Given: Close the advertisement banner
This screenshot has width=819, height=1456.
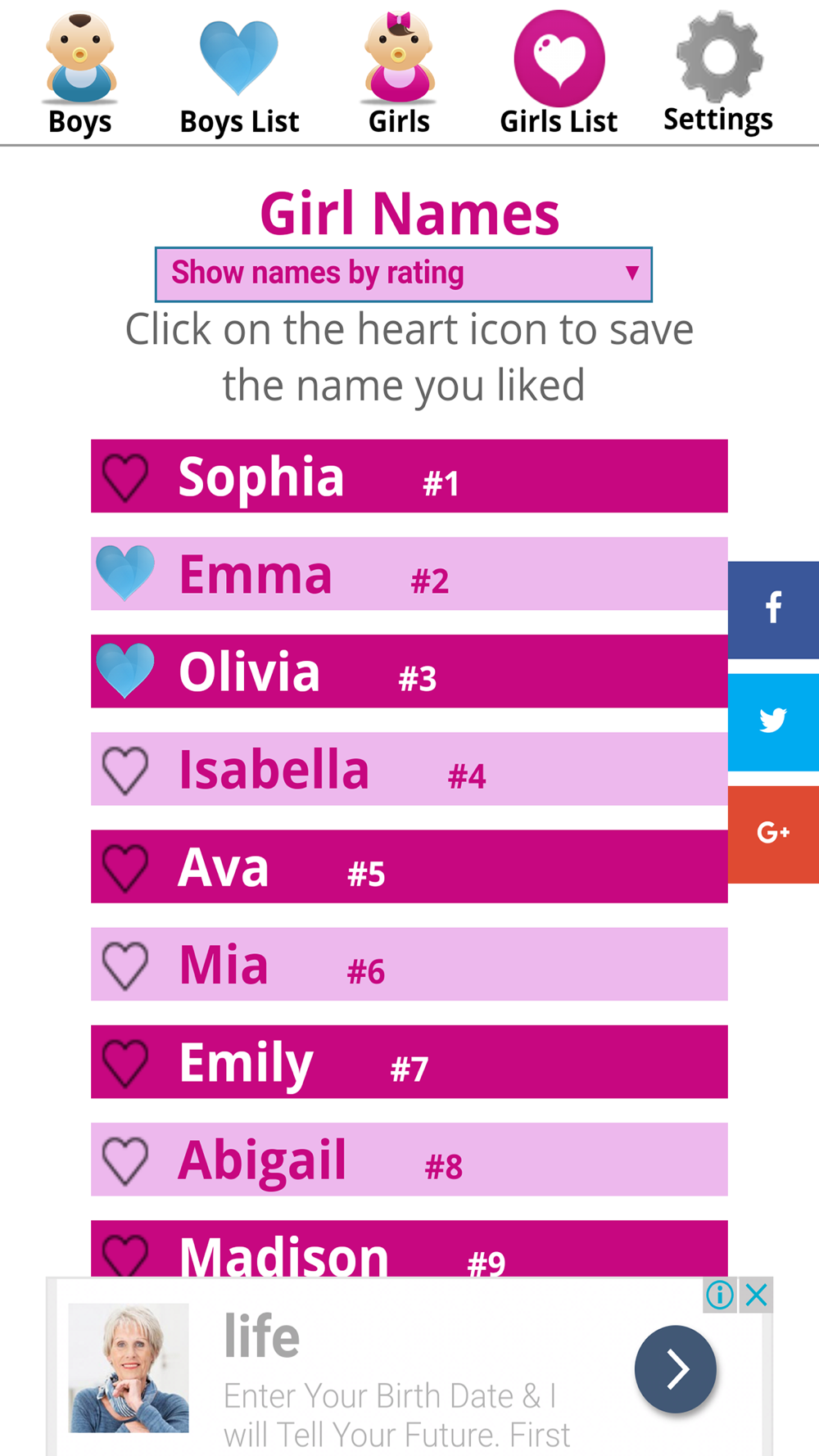Looking at the screenshot, I should (757, 1295).
